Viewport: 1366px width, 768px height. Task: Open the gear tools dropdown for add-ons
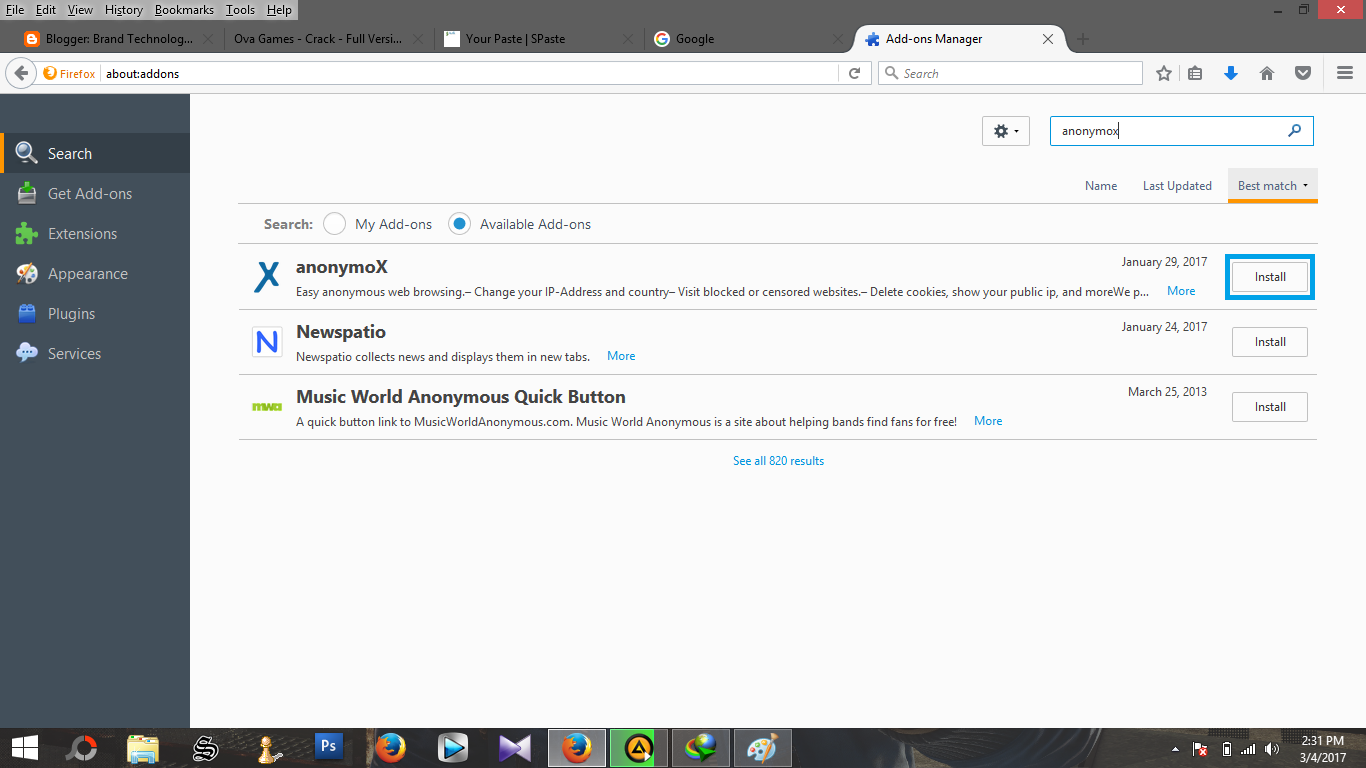click(x=1006, y=131)
